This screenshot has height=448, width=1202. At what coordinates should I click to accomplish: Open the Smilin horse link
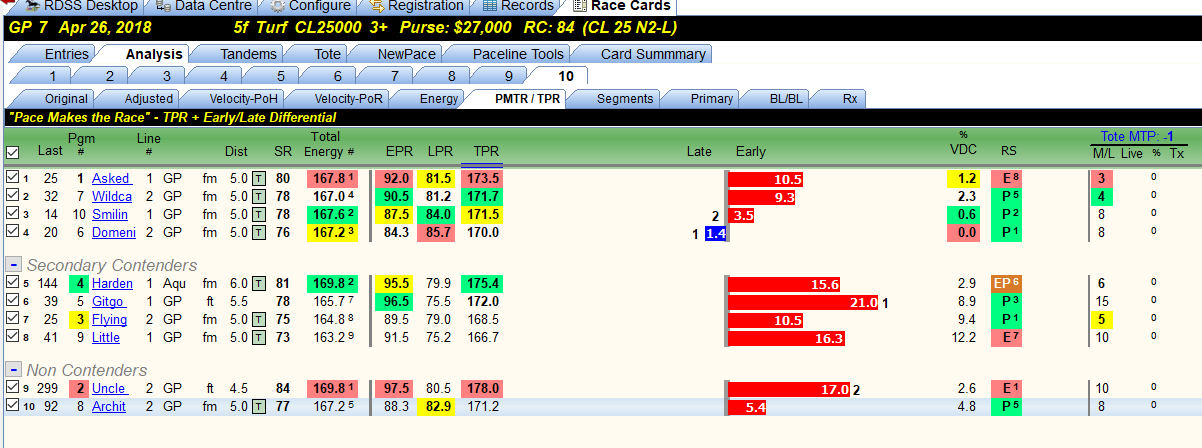pos(110,214)
